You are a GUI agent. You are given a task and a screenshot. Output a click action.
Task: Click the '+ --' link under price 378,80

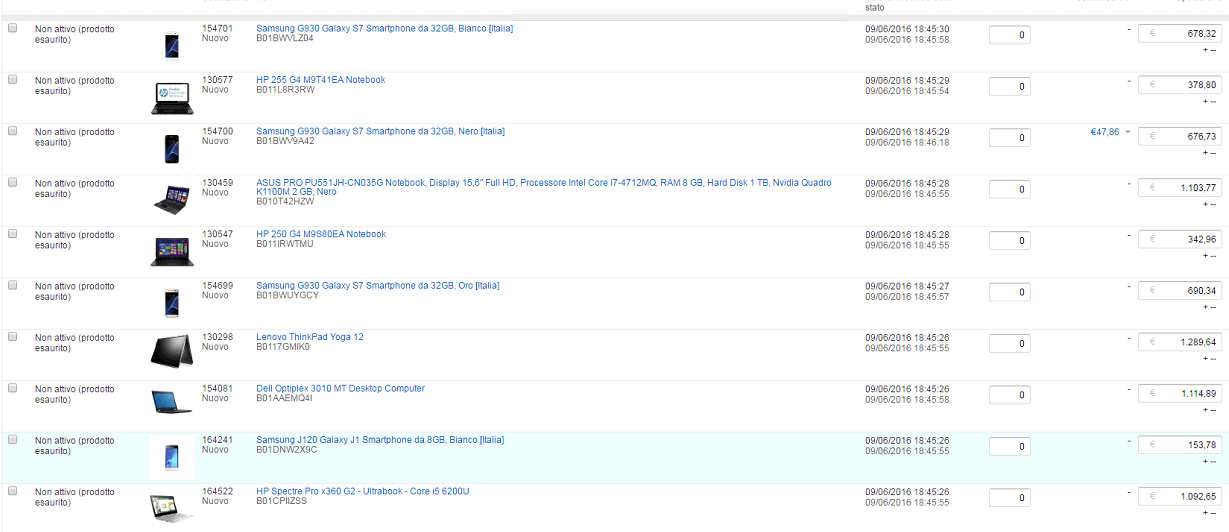[x=1209, y=101]
